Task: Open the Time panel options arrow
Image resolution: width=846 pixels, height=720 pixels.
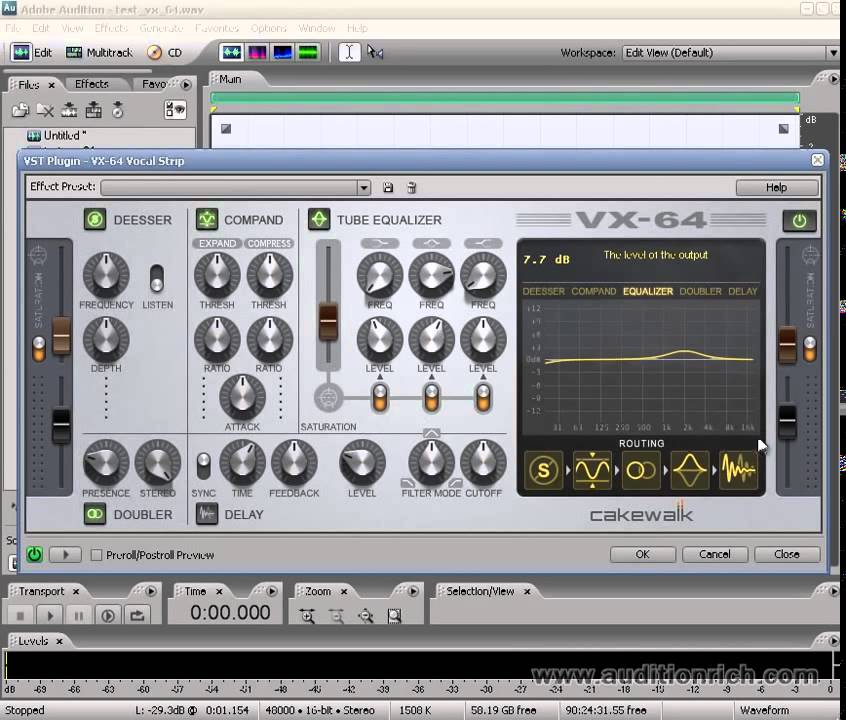Action: pos(272,591)
